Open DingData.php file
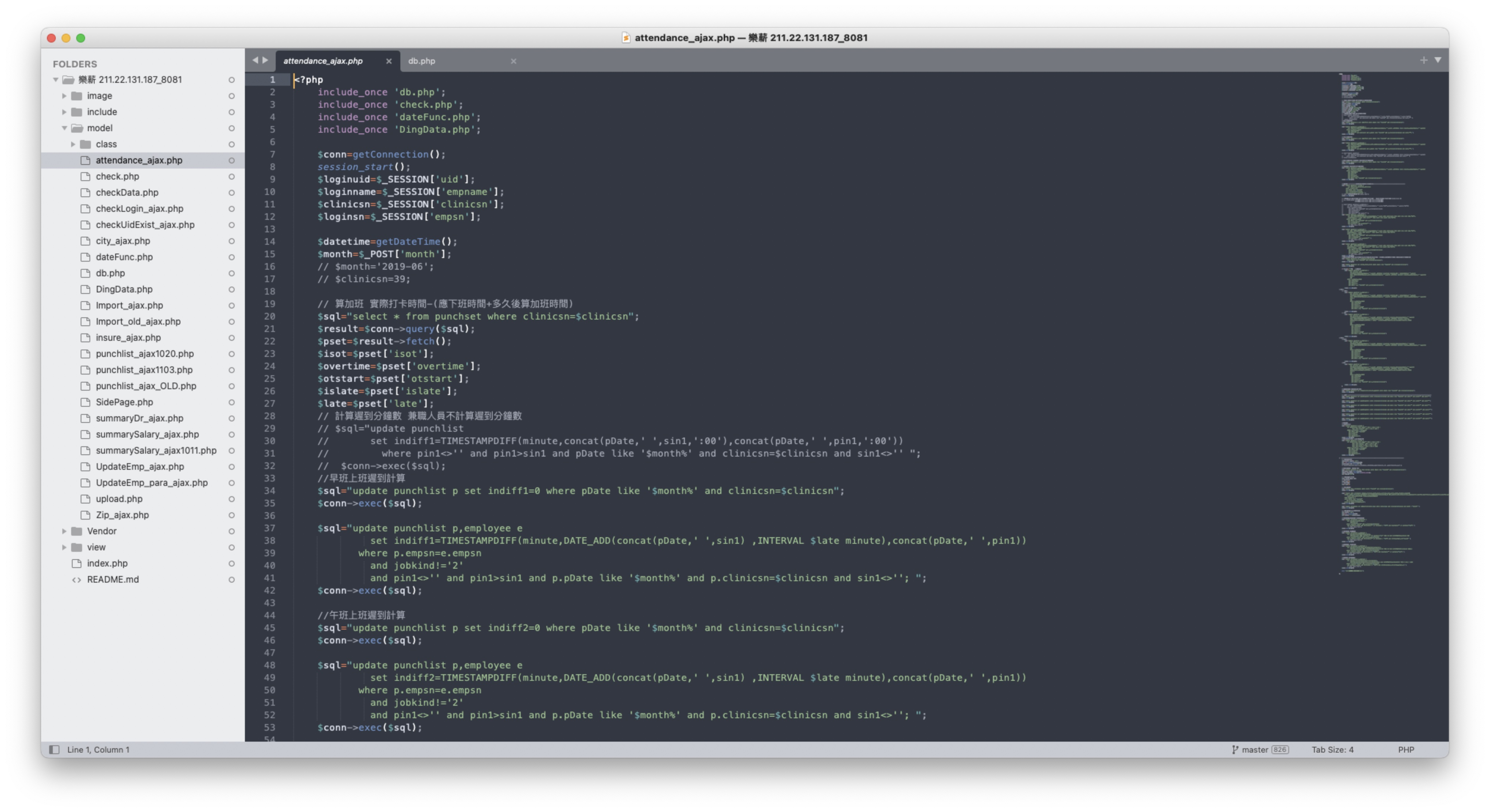The width and height of the screenshot is (1490, 812). 124,289
